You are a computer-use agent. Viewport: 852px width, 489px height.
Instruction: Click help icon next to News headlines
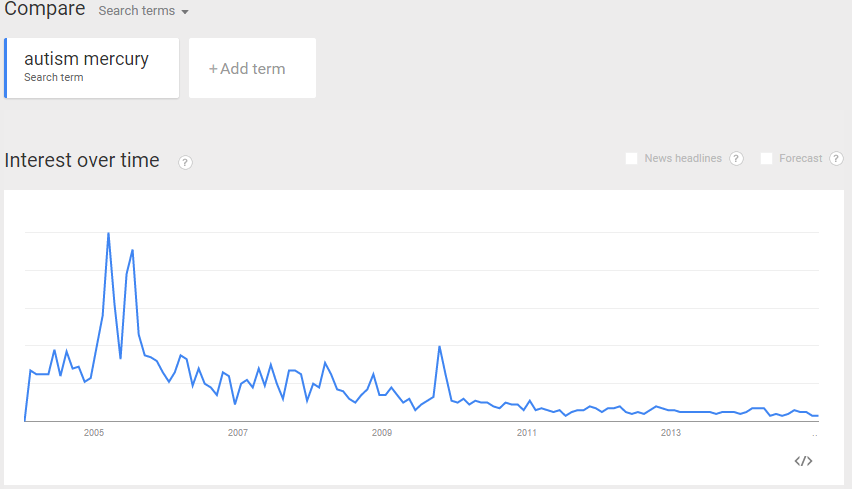(x=736, y=158)
